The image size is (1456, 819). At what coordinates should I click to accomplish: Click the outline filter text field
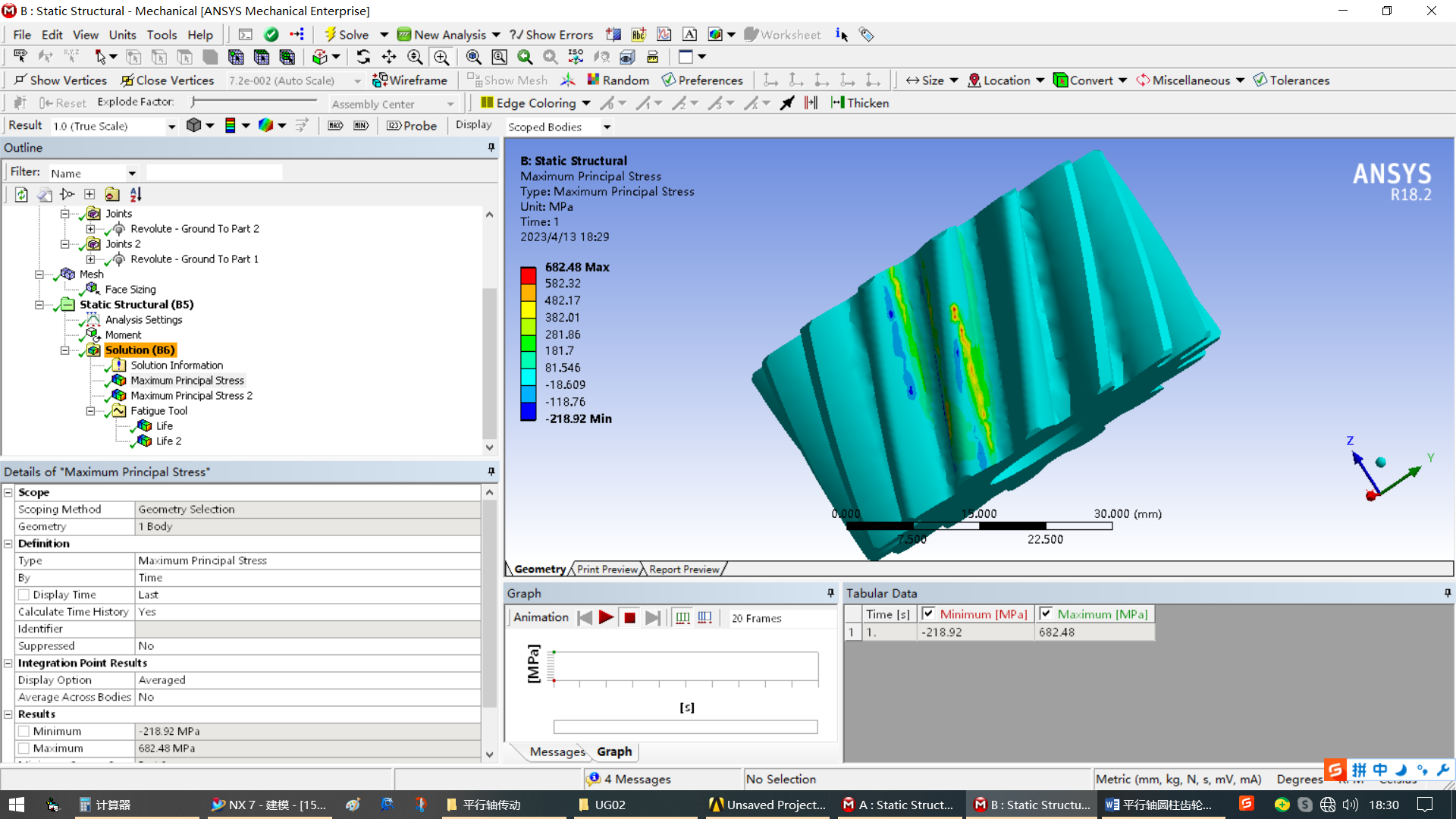pos(215,173)
